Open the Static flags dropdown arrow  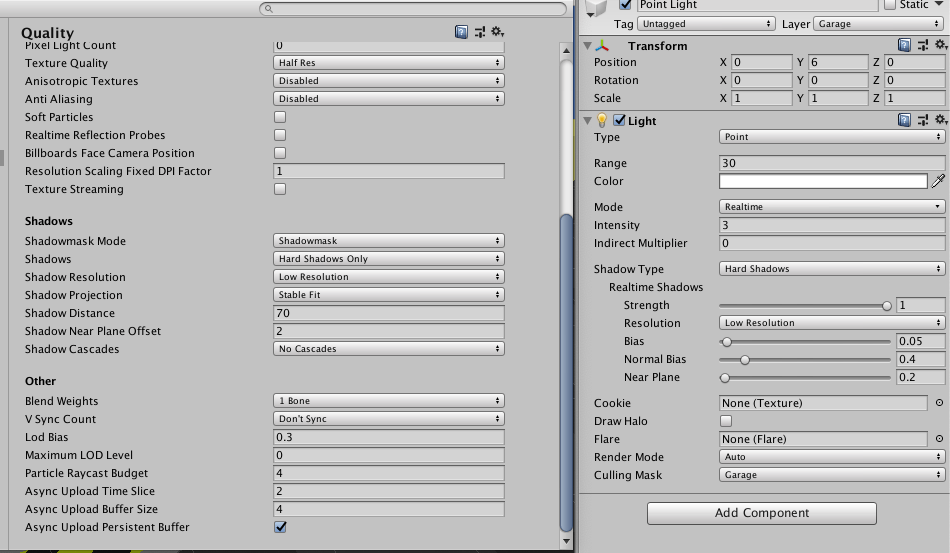(938, 4)
